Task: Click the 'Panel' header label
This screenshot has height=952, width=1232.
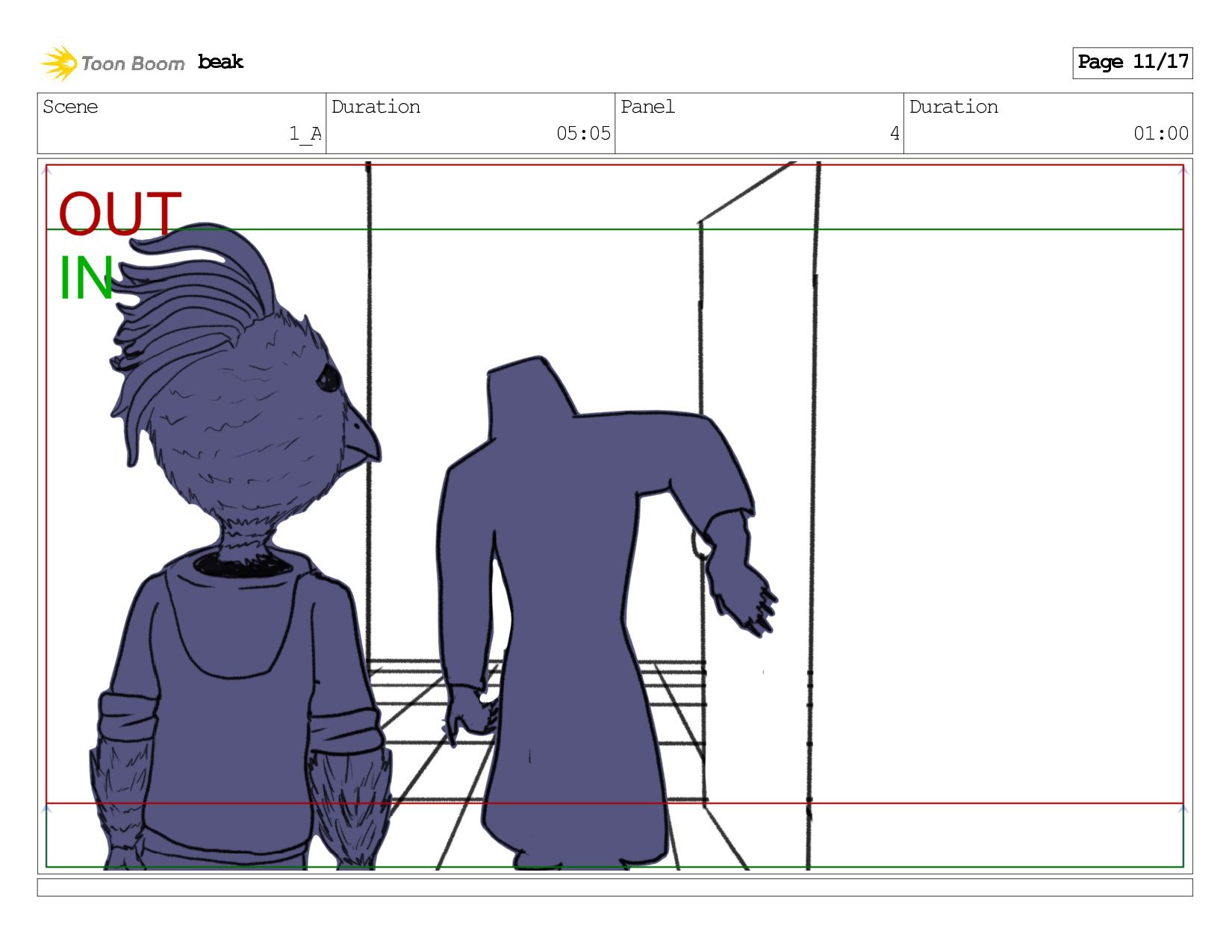Action: pos(647,107)
